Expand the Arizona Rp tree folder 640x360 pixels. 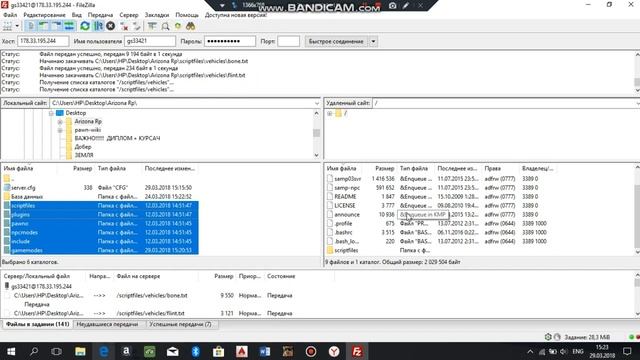(60, 122)
